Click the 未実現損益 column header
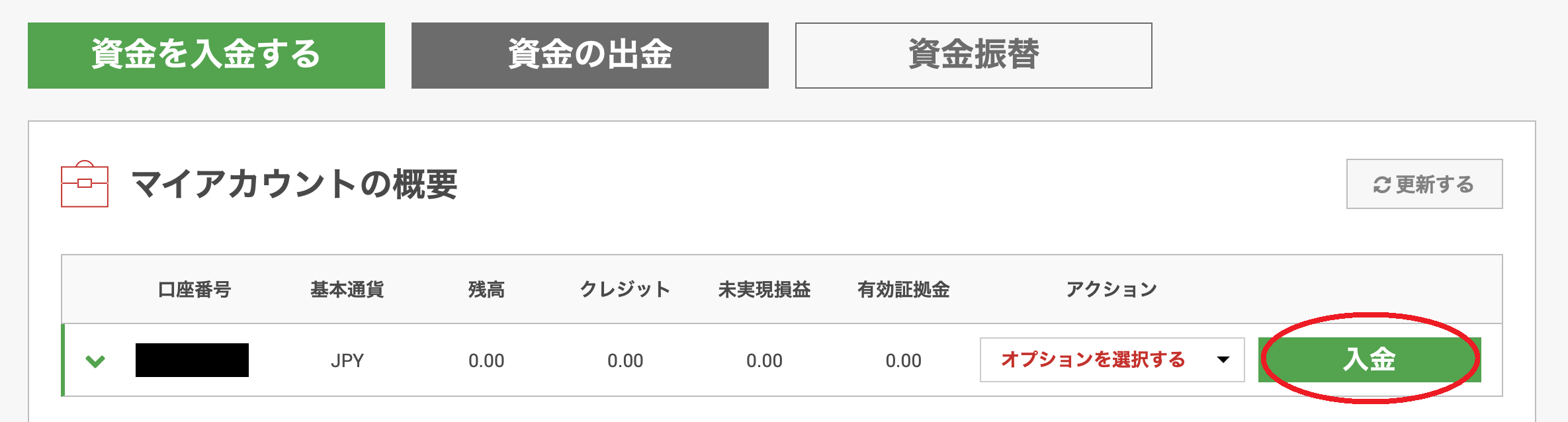This screenshot has height=422, width=1568. (764, 290)
